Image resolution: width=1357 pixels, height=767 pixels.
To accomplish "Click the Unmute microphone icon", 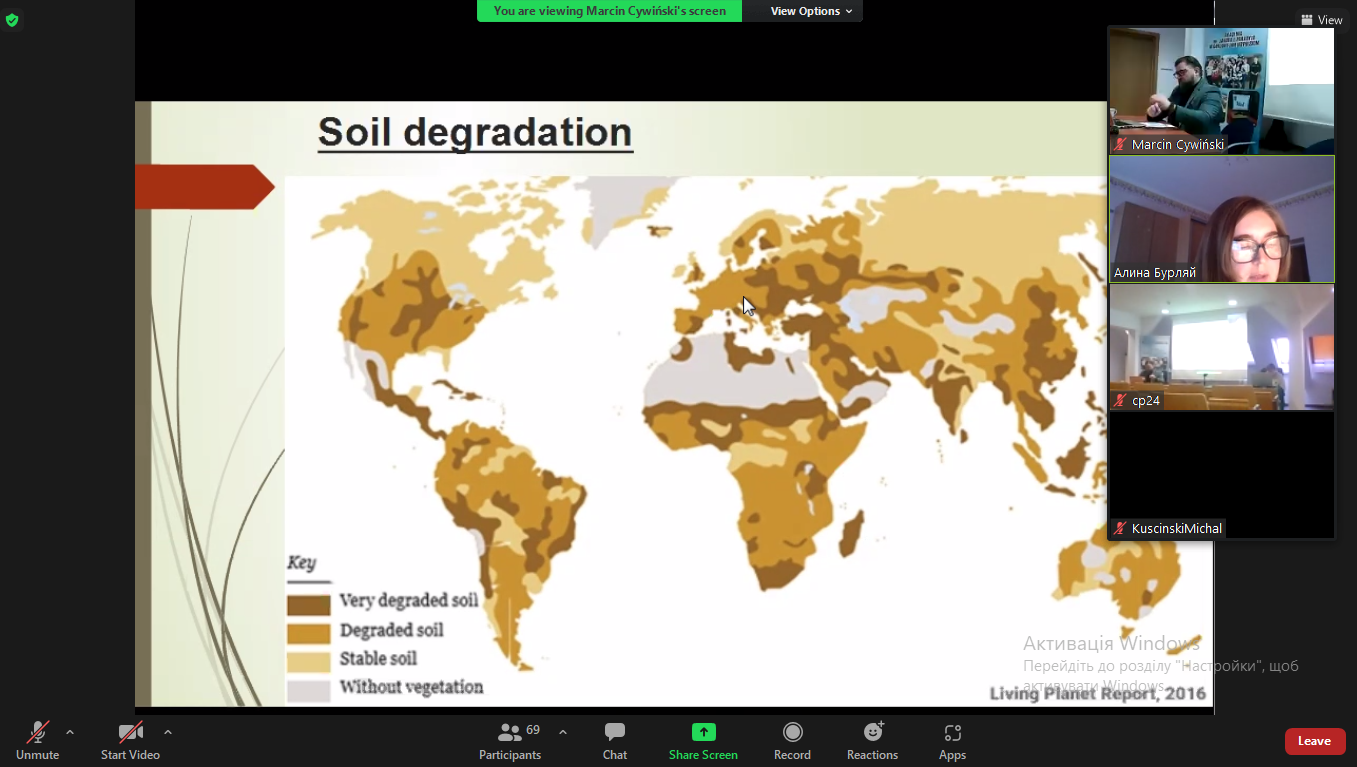I will click(38, 733).
